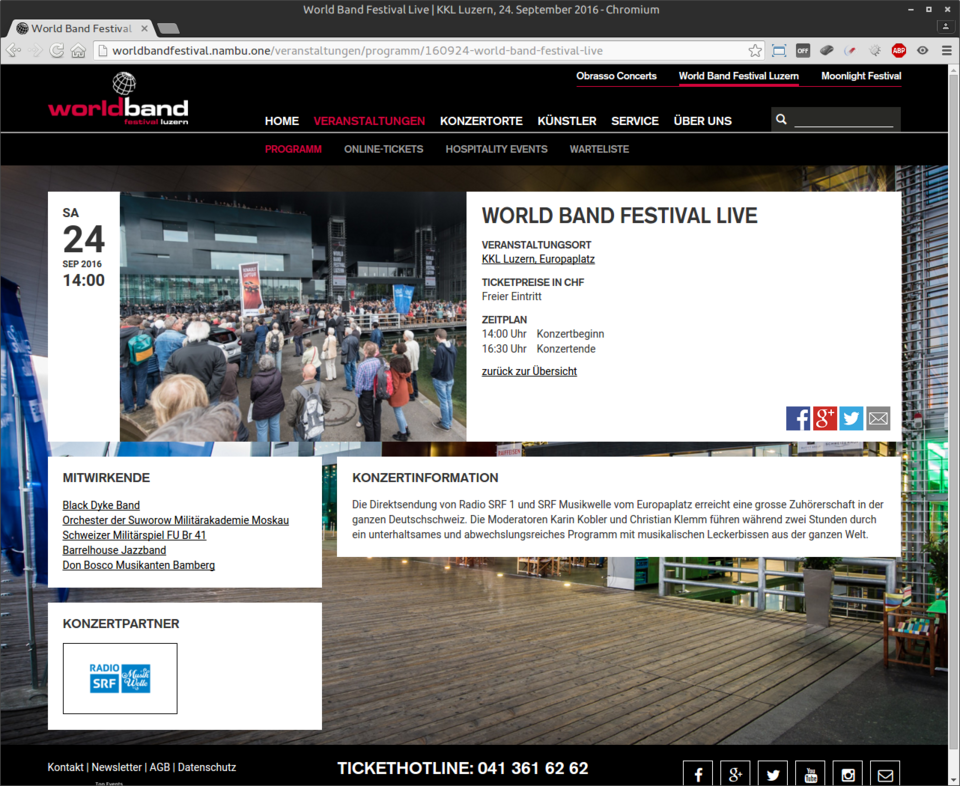This screenshot has height=786, width=960.
Task: Click the gear-shaped extension icon in toolbar
Action: 875,51
